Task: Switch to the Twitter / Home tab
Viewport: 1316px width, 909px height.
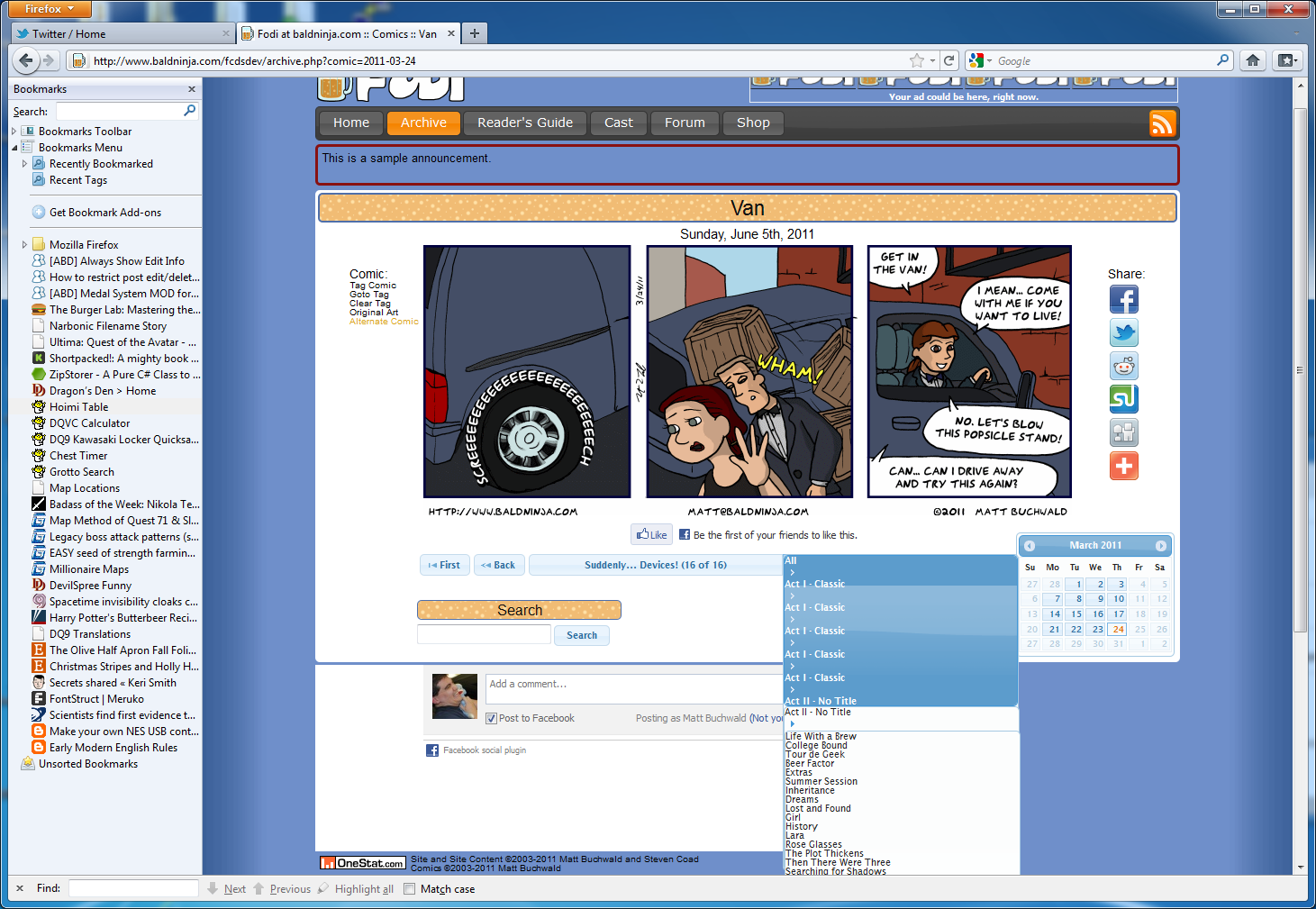Action: 117,34
